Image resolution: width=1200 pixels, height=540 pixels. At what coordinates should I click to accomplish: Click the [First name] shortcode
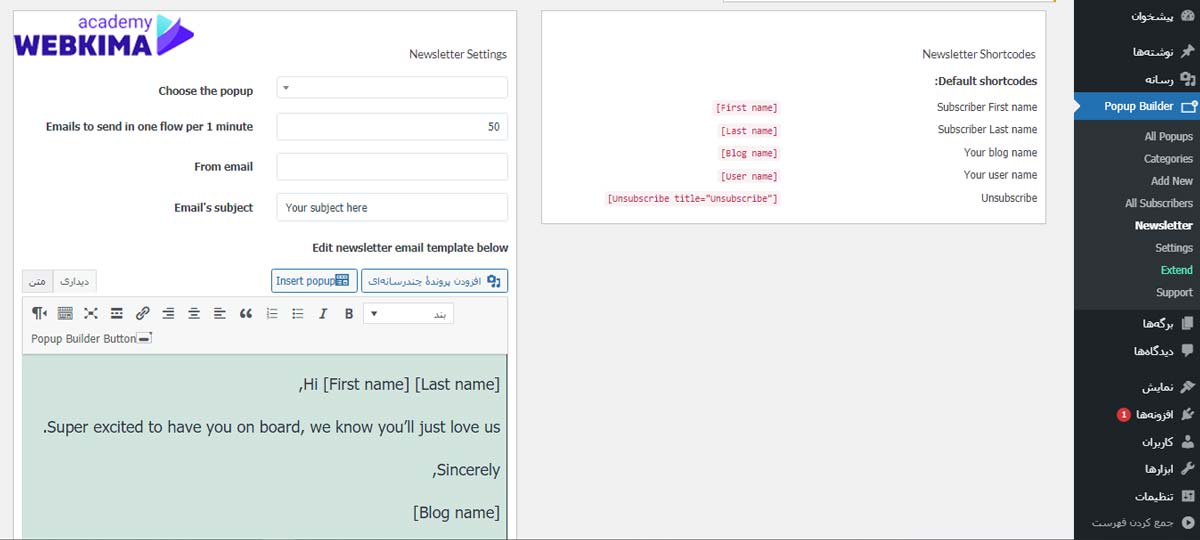pyautogui.click(x=746, y=108)
